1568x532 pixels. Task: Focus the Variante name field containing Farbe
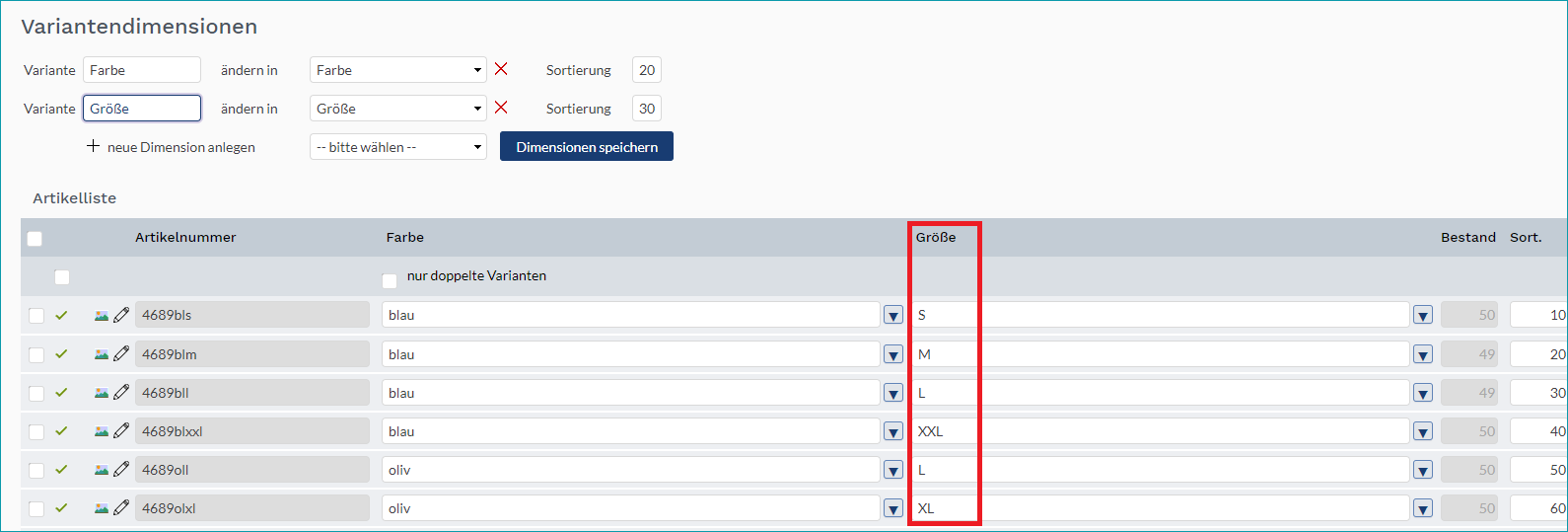(x=142, y=70)
